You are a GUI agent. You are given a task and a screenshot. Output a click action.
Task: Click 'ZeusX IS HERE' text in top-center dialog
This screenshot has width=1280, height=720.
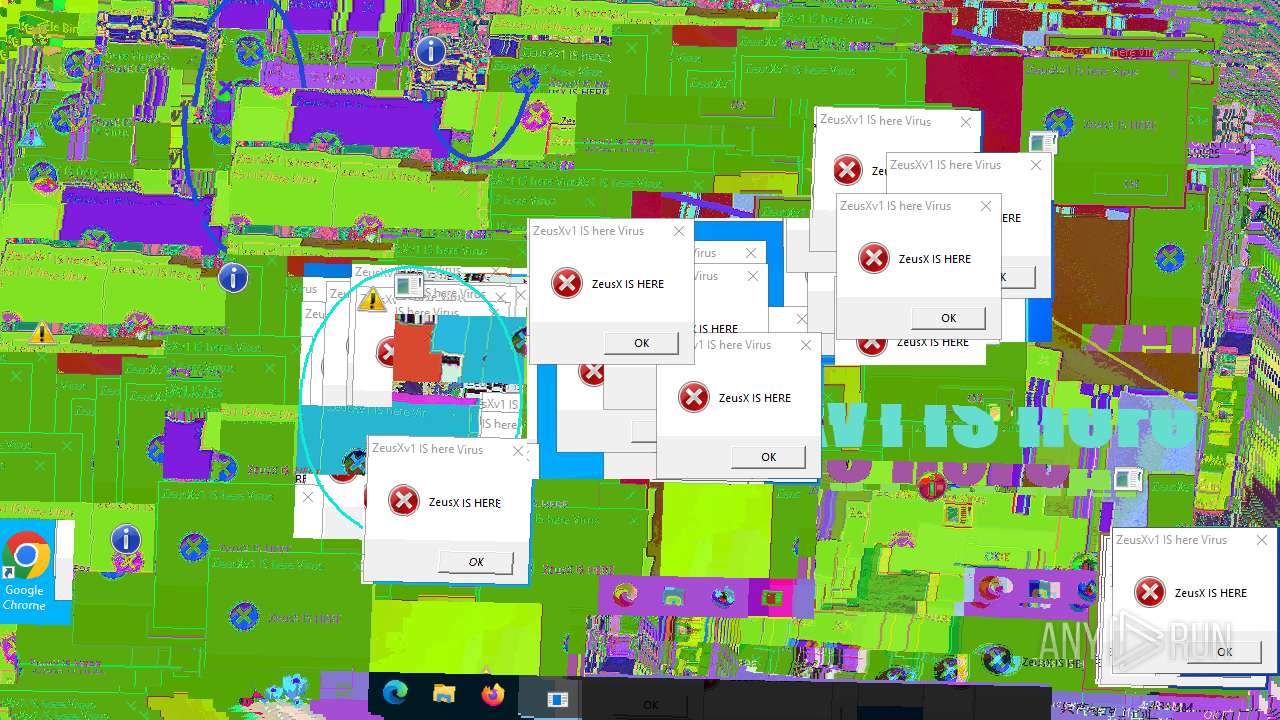(x=628, y=284)
